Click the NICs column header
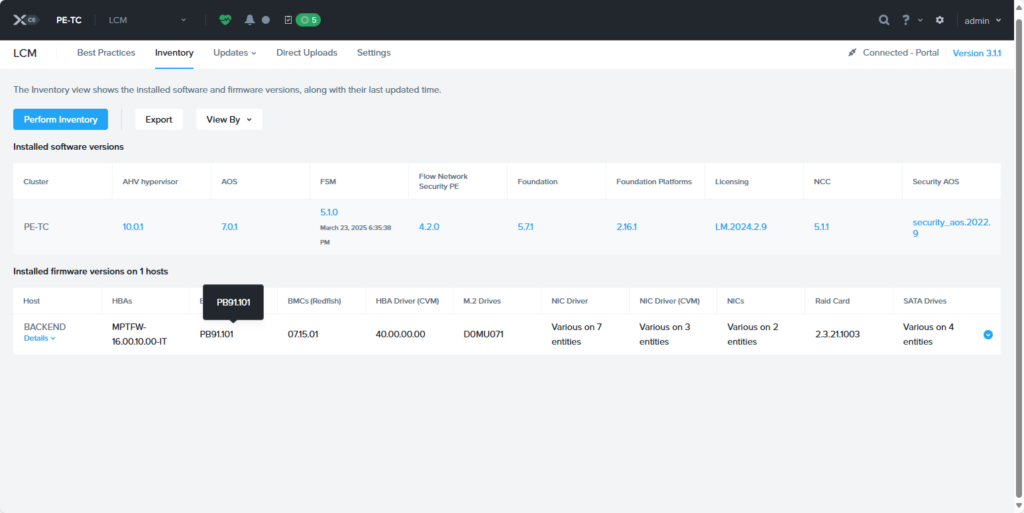The width and height of the screenshot is (1024, 513). pyautogui.click(x=736, y=301)
